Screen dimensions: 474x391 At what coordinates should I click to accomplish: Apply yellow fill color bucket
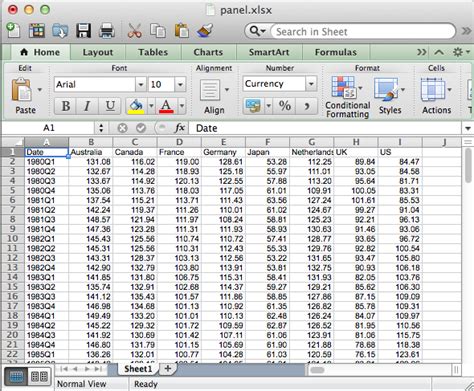(x=136, y=107)
